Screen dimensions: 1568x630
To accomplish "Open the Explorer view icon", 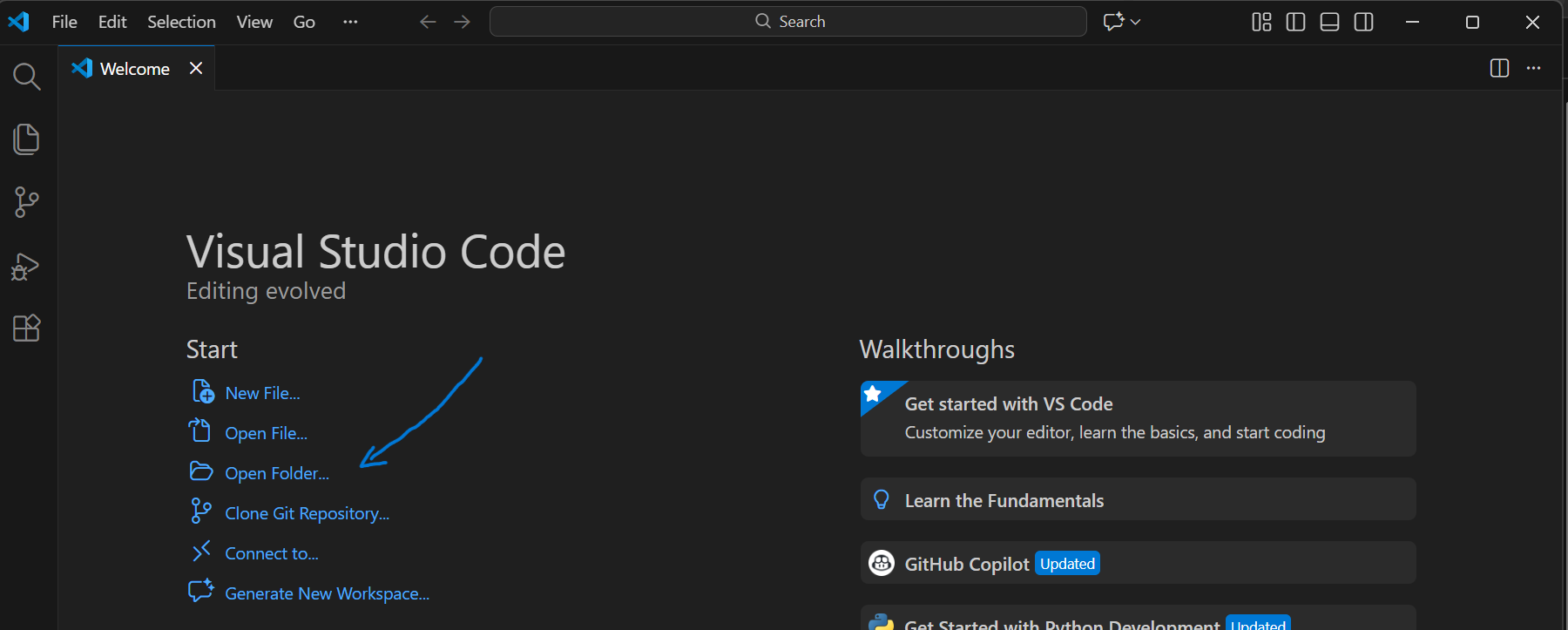I will pyautogui.click(x=26, y=139).
